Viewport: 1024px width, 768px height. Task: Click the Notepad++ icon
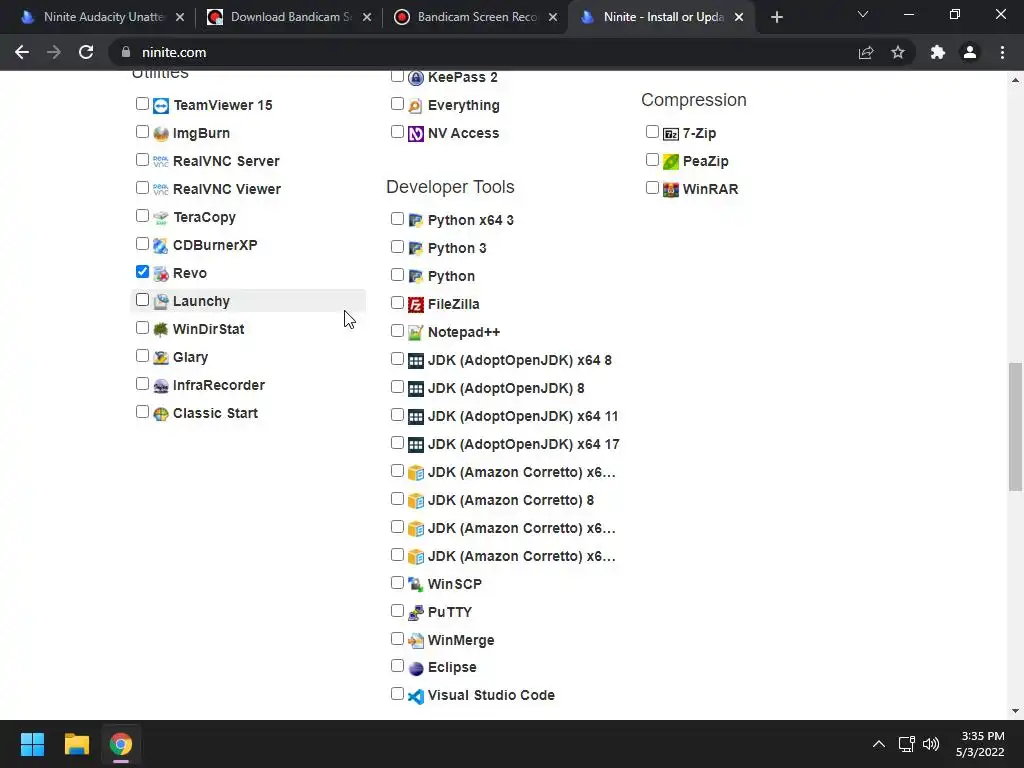tap(415, 332)
